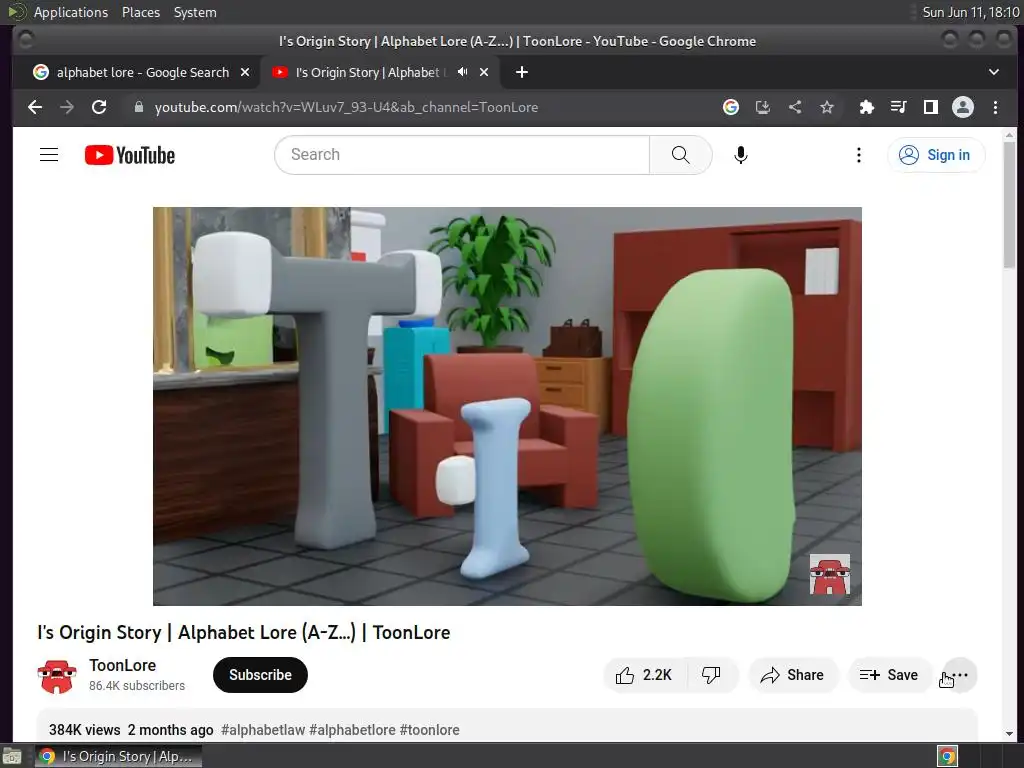This screenshot has height=768, width=1024.
Task: Go to YouTube home via the logo
Action: click(x=130, y=155)
